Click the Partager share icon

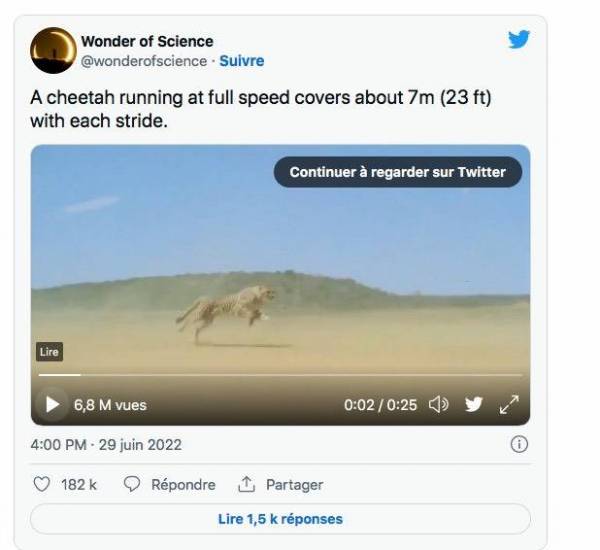click(246, 484)
